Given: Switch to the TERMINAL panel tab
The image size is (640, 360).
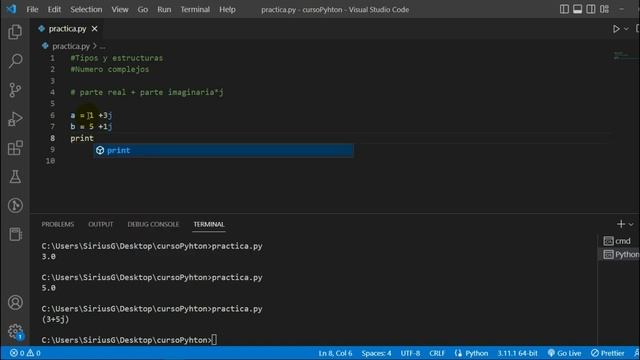Looking at the screenshot, I should [209, 224].
